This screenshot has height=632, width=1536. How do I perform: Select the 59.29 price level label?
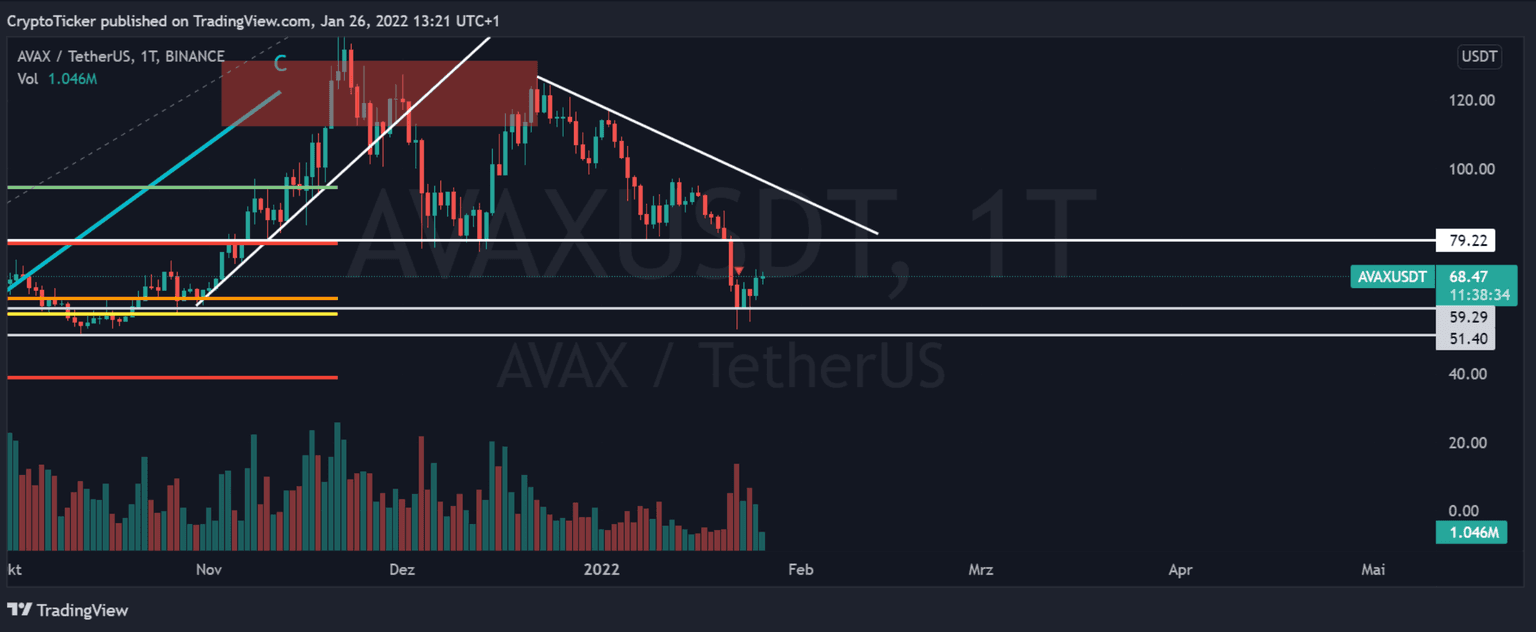[x=1466, y=316]
